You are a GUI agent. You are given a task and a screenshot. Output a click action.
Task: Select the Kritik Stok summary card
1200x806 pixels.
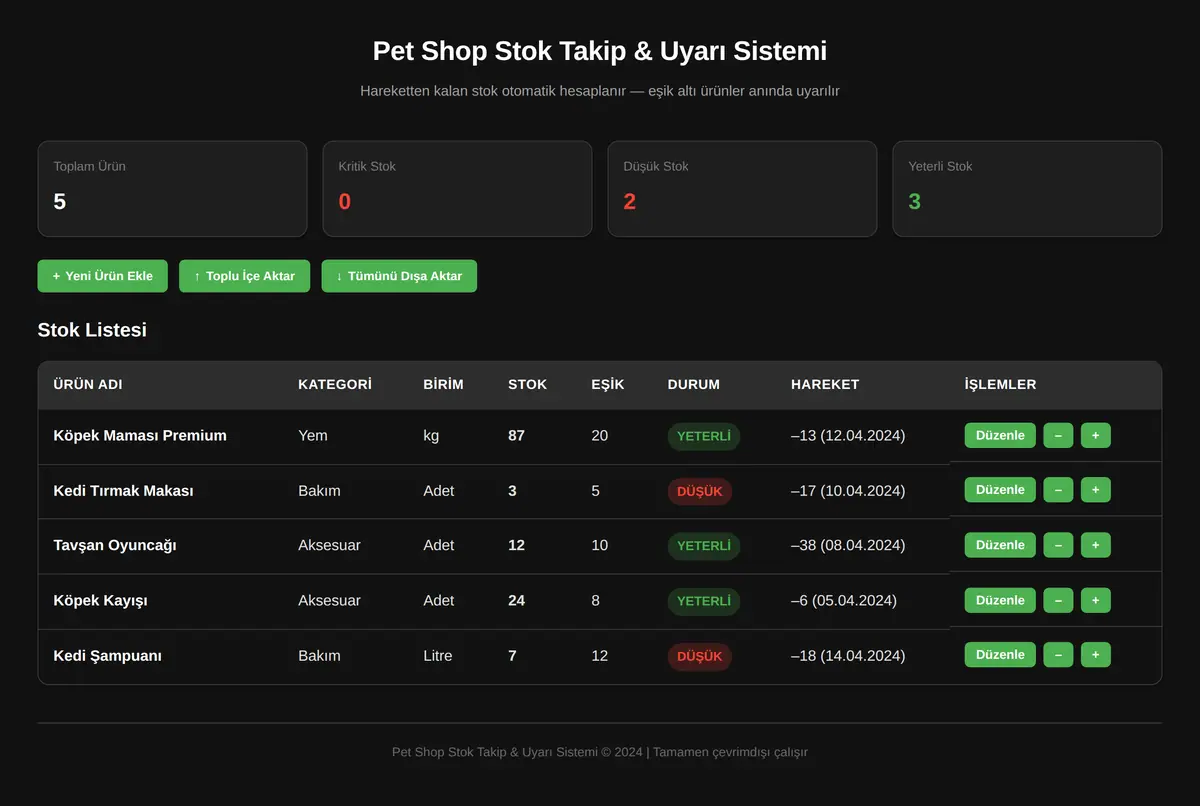click(x=457, y=189)
